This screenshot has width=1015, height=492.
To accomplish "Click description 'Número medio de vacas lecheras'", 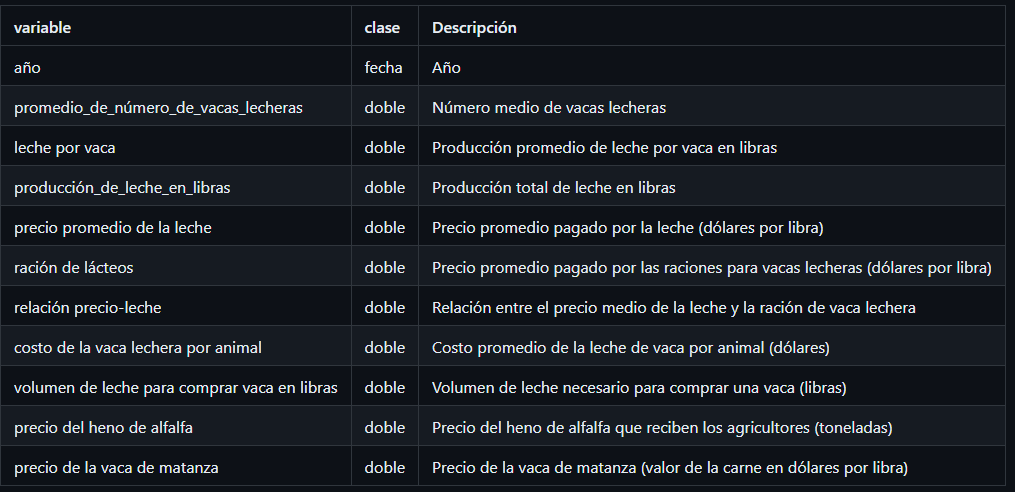I will (x=549, y=107).
